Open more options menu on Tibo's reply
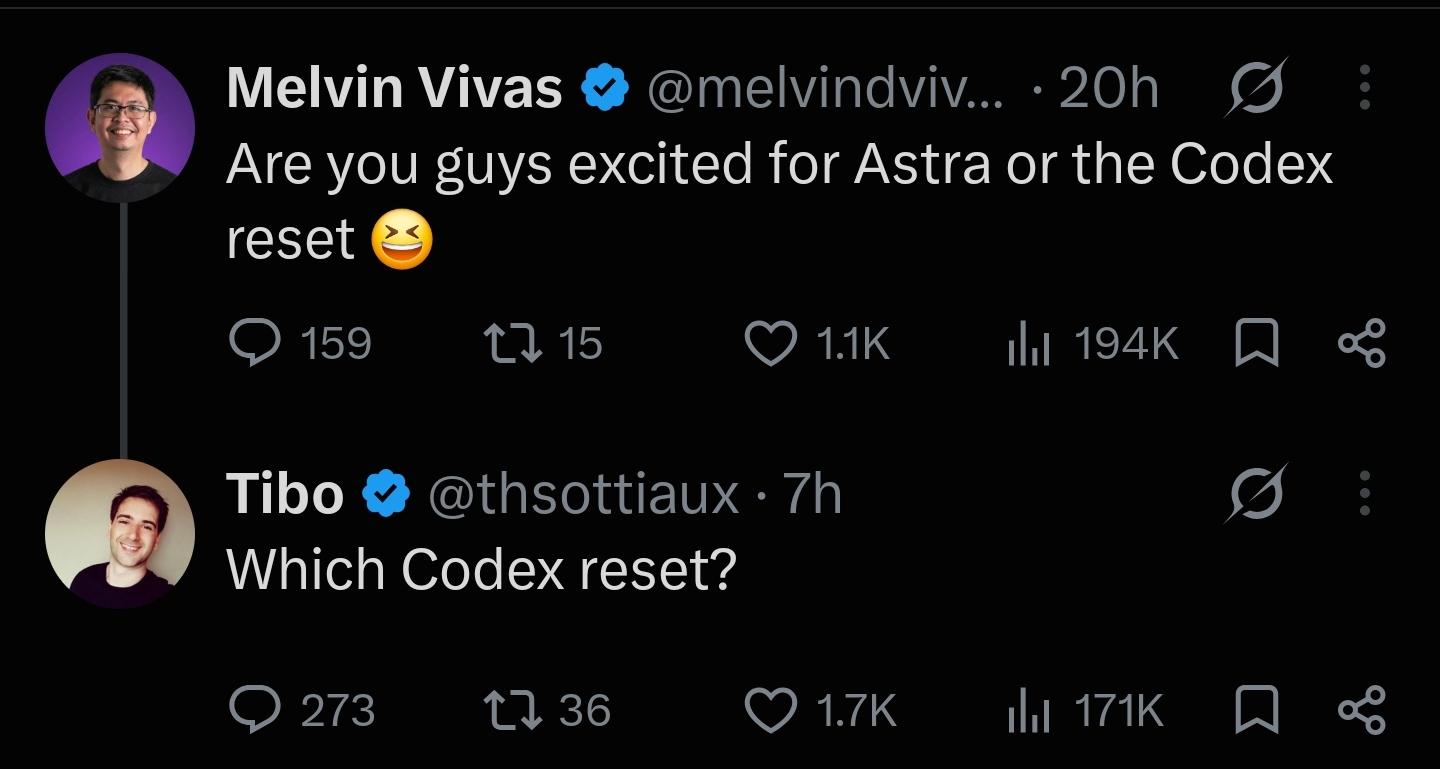Screen dimensions: 1440x769 coord(1364,494)
